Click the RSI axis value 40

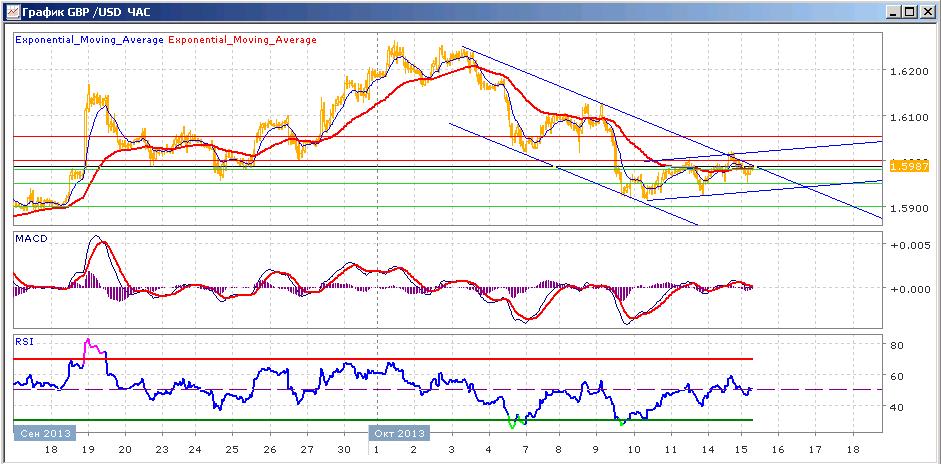point(897,407)
